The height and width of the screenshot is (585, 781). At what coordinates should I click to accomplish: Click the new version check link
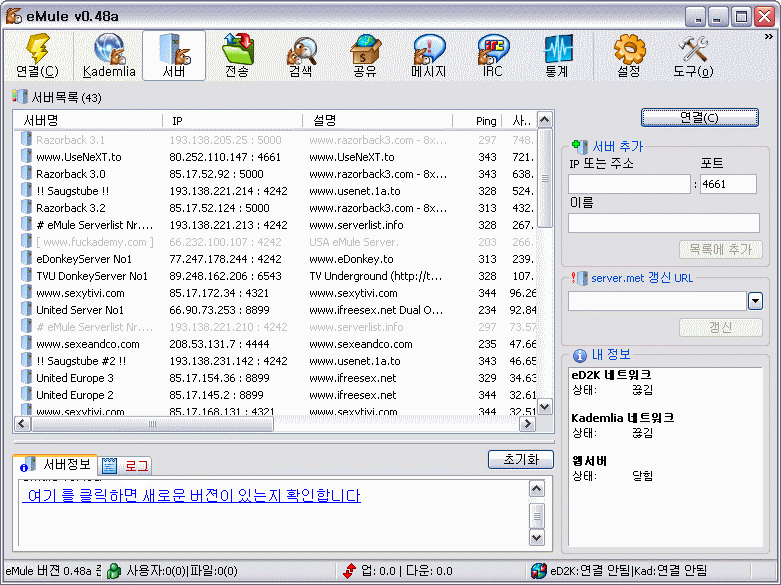[x=191, y=495]
